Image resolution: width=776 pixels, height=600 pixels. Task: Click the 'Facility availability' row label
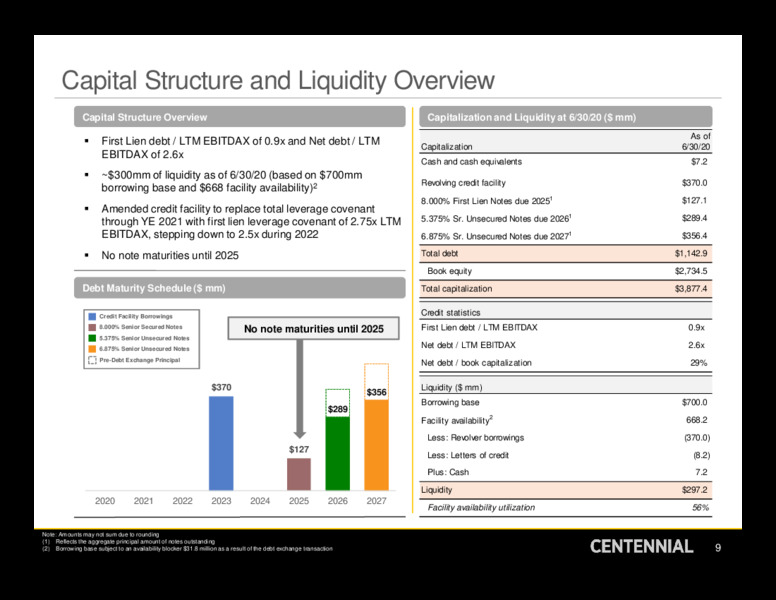[456, 420]
